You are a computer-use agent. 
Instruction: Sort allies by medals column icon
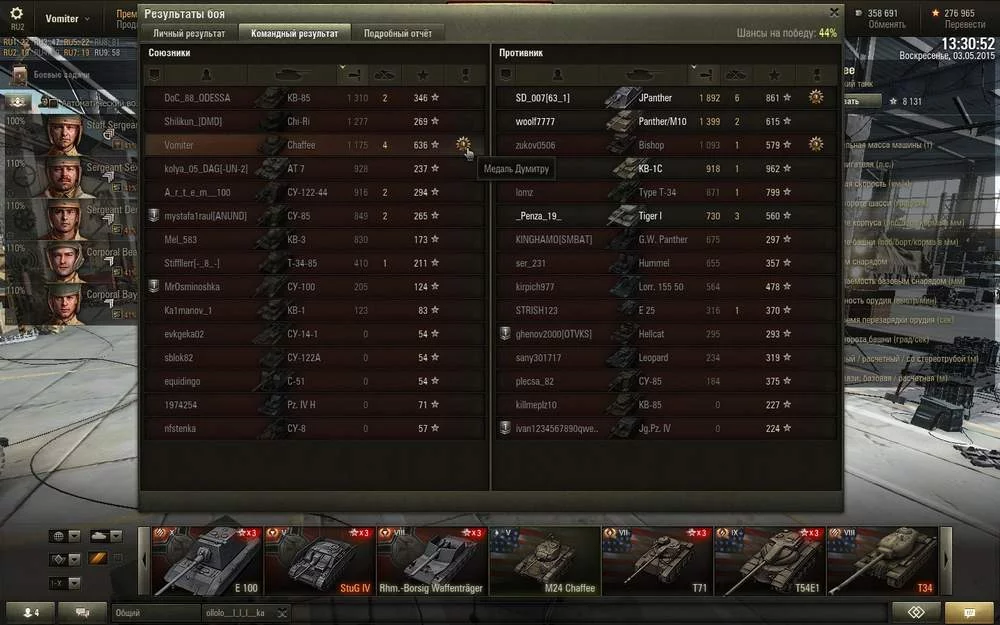[464, 75]
